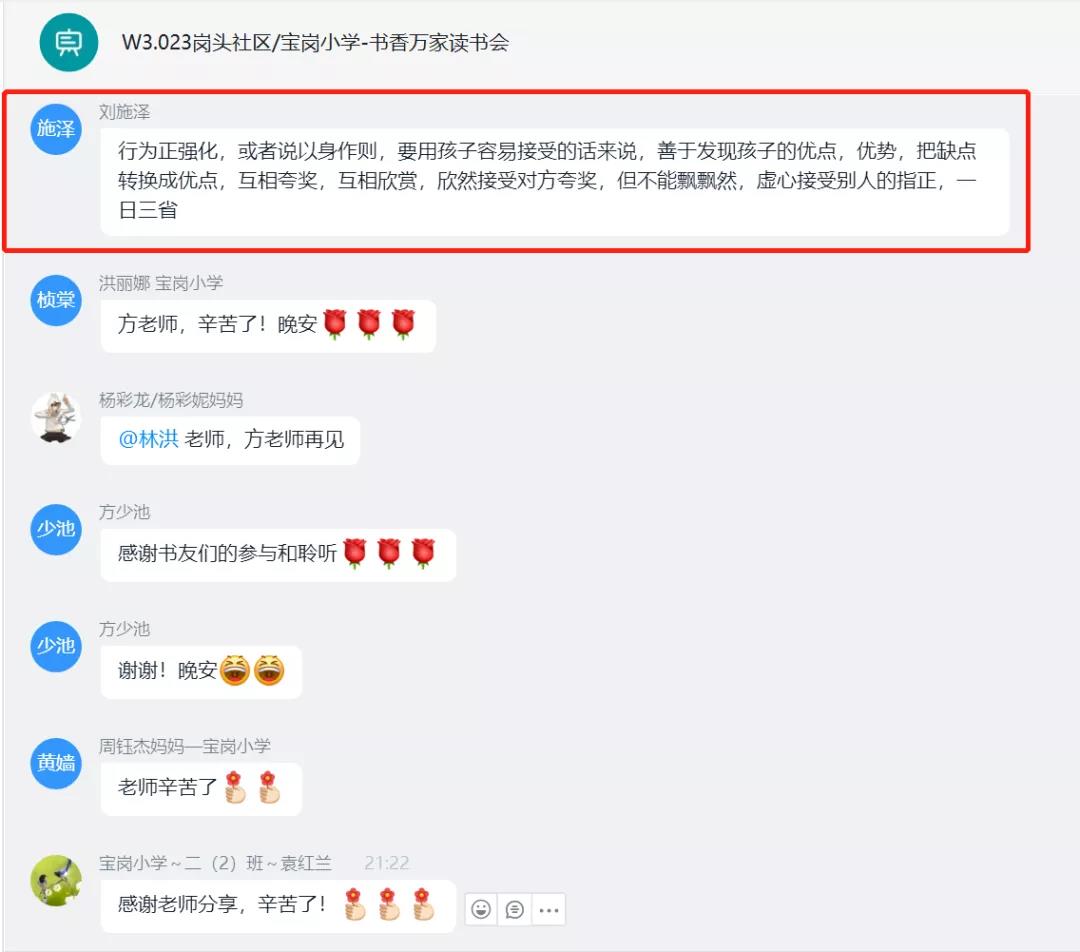The height and width of the screenshot is (952, 1080).
Task: Click the group title W3.023岗头社区/宝岗小学
Action: [x=315, y=43]
